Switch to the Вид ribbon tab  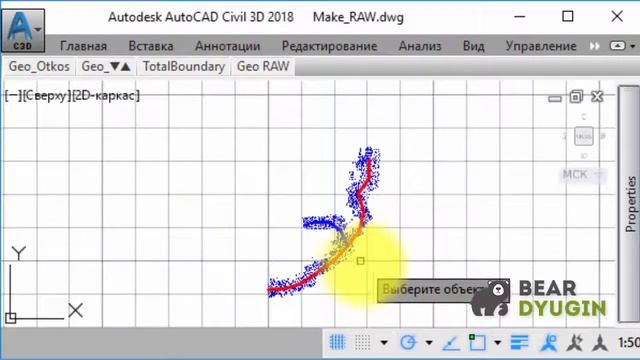473,46
